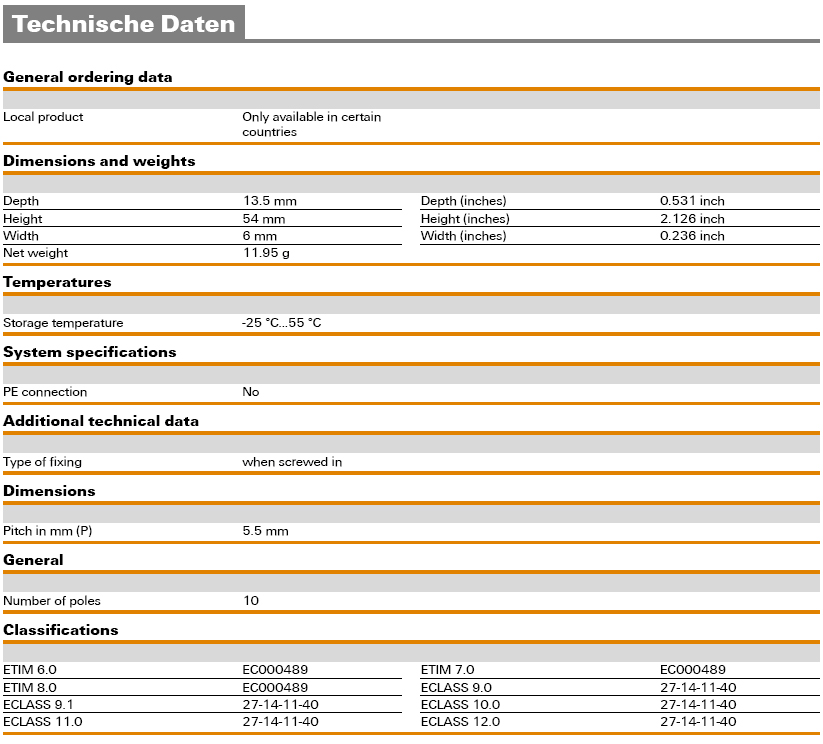Click the -25 °C...55 °C storage temperature value
This screenshot has height=744, width=823.
[282, 323]
